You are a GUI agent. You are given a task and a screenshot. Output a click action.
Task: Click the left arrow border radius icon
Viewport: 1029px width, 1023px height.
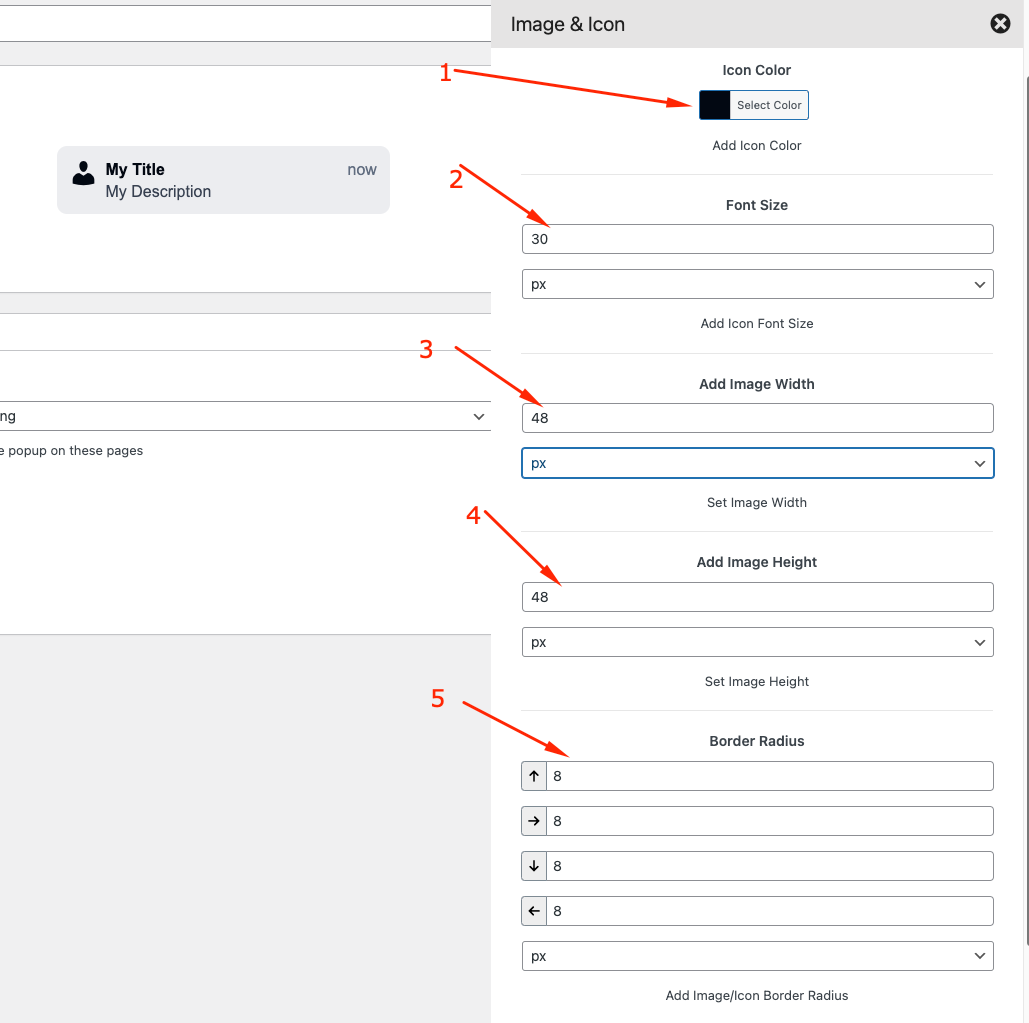tap(534, 911)
